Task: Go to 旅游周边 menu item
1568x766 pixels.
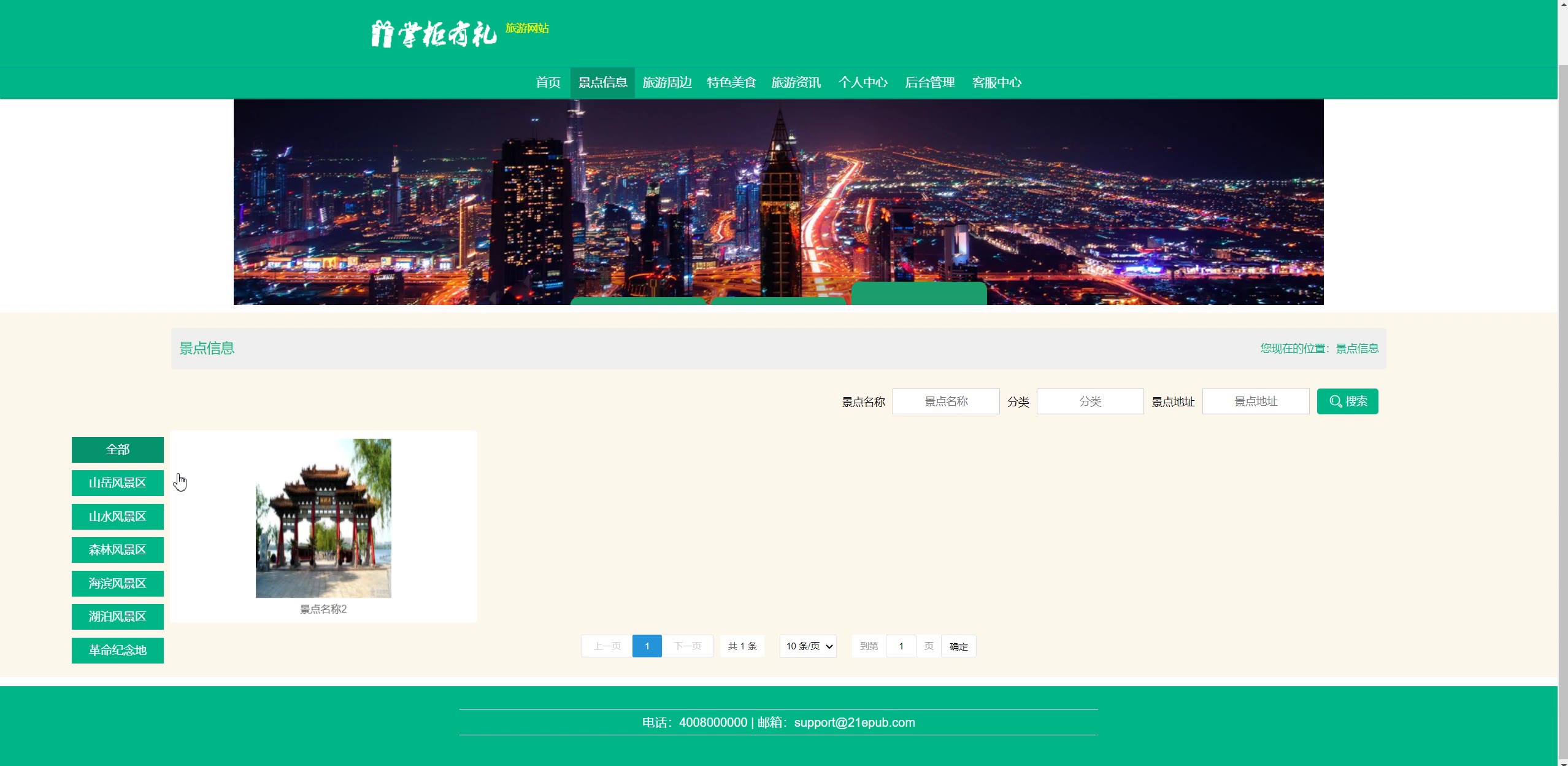Action: coord(667,82)
